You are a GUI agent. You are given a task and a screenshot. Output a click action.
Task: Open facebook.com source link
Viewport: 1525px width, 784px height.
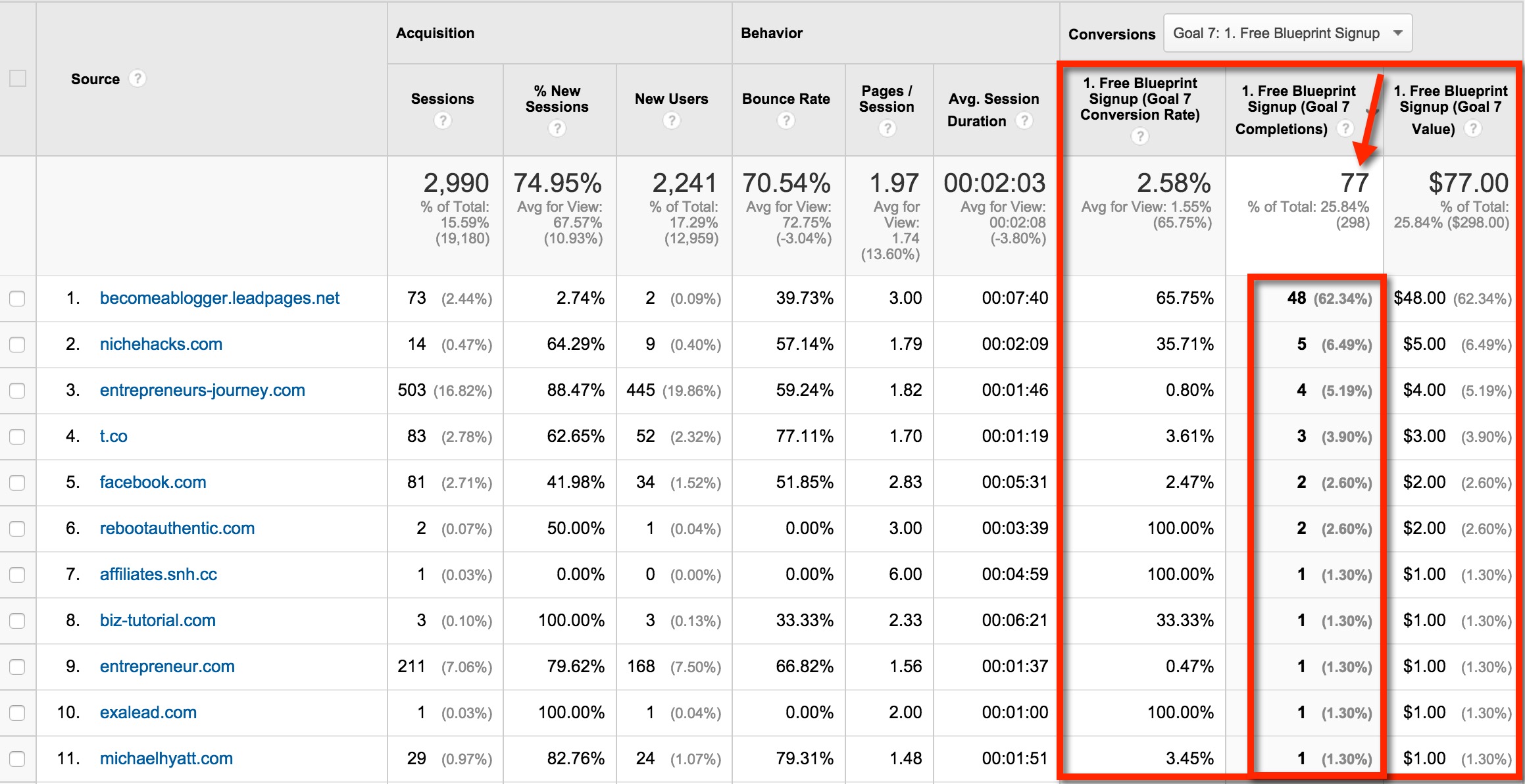point(153,483)
